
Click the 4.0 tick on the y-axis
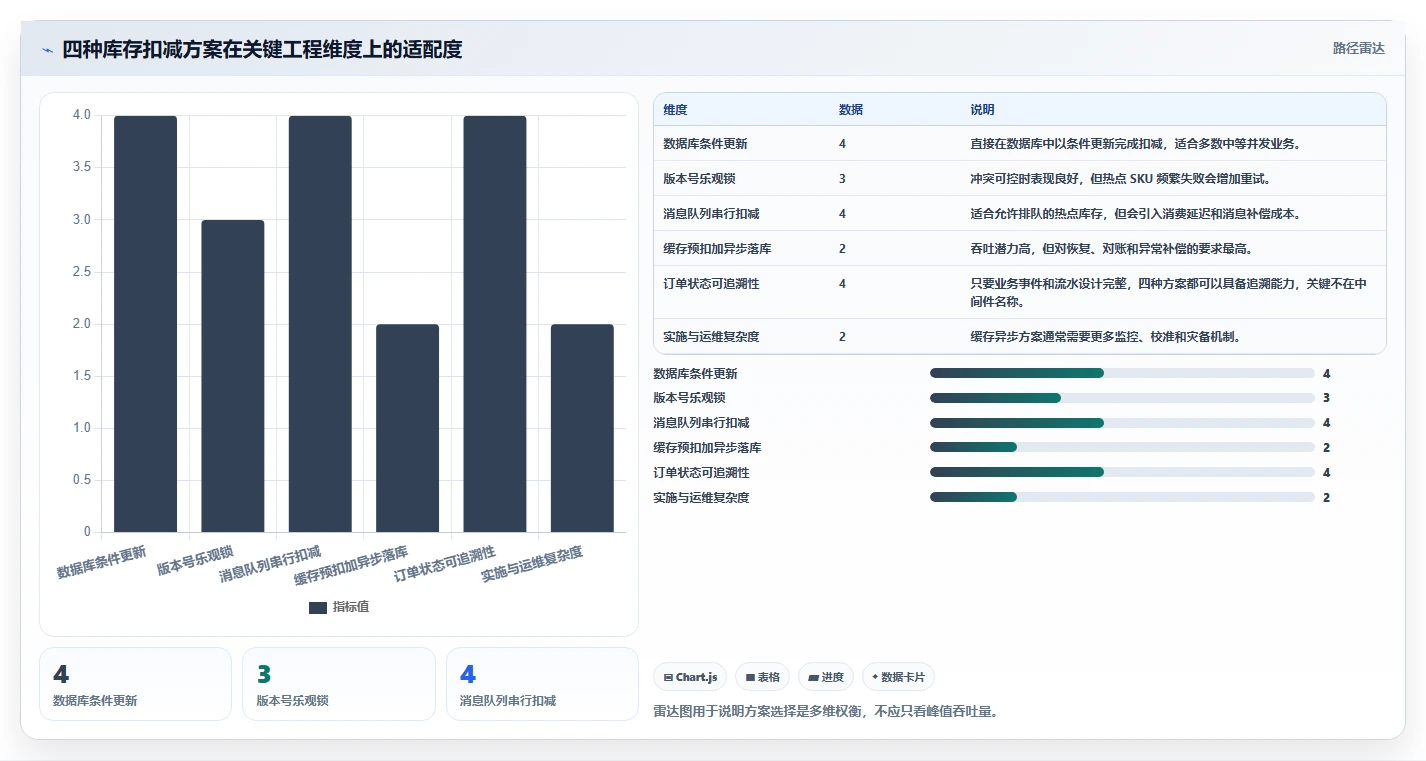[82, 115]
